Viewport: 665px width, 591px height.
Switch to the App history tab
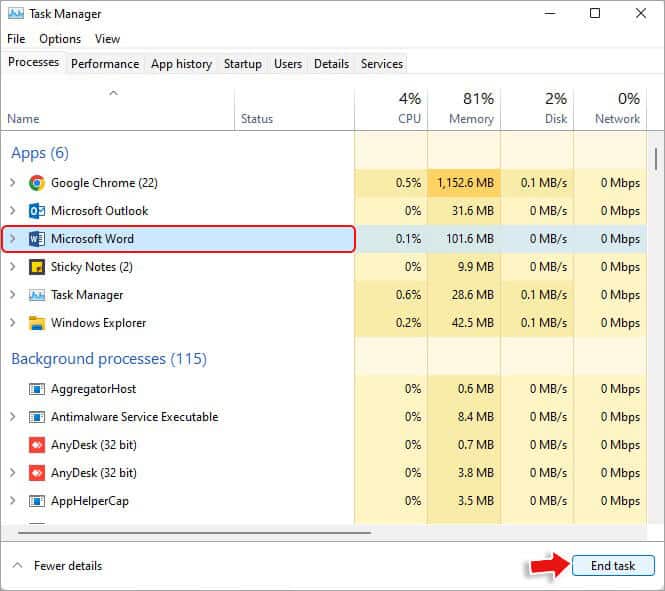click(x=181, y=64)
